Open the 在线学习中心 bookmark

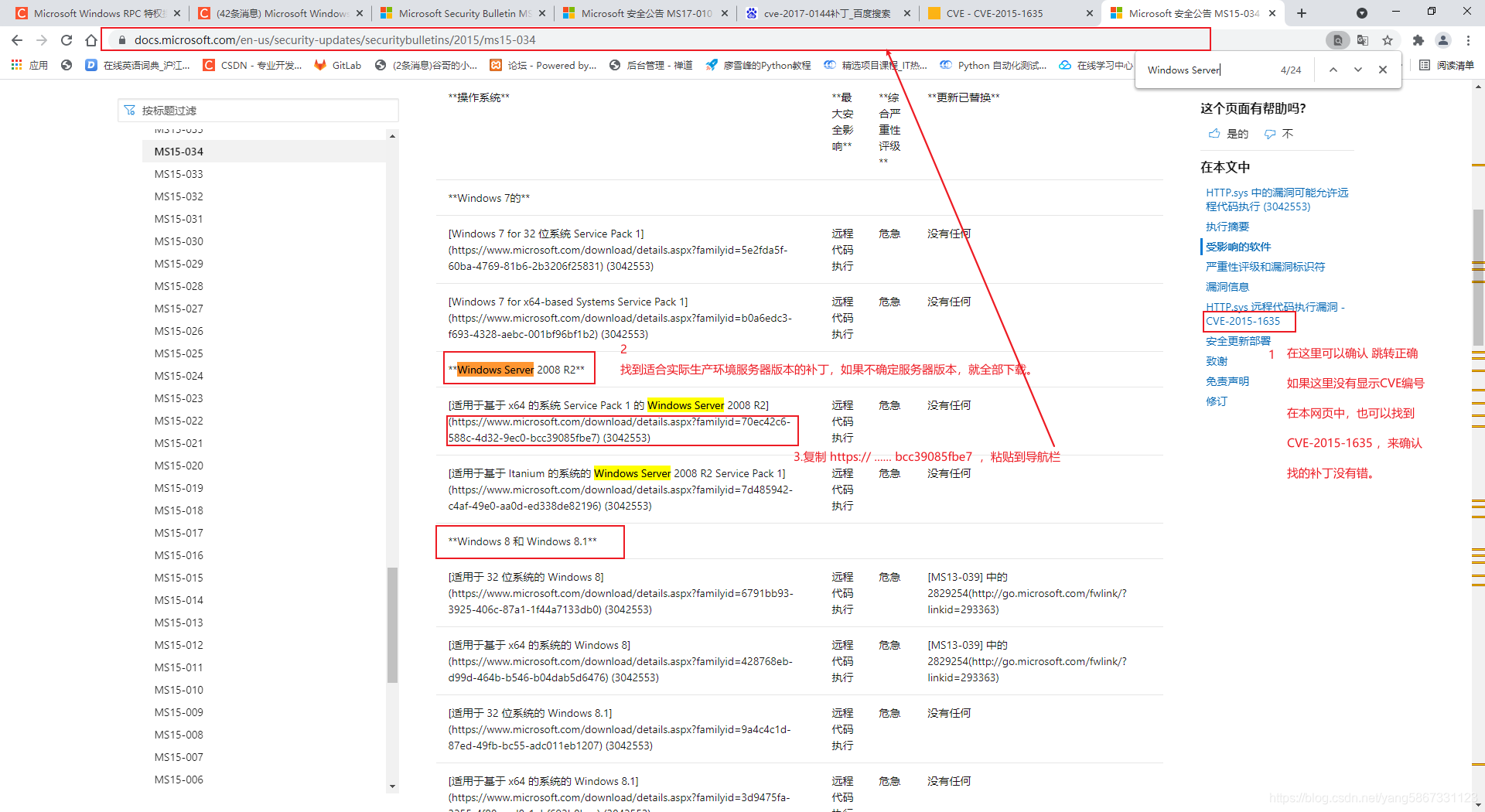1096,65
